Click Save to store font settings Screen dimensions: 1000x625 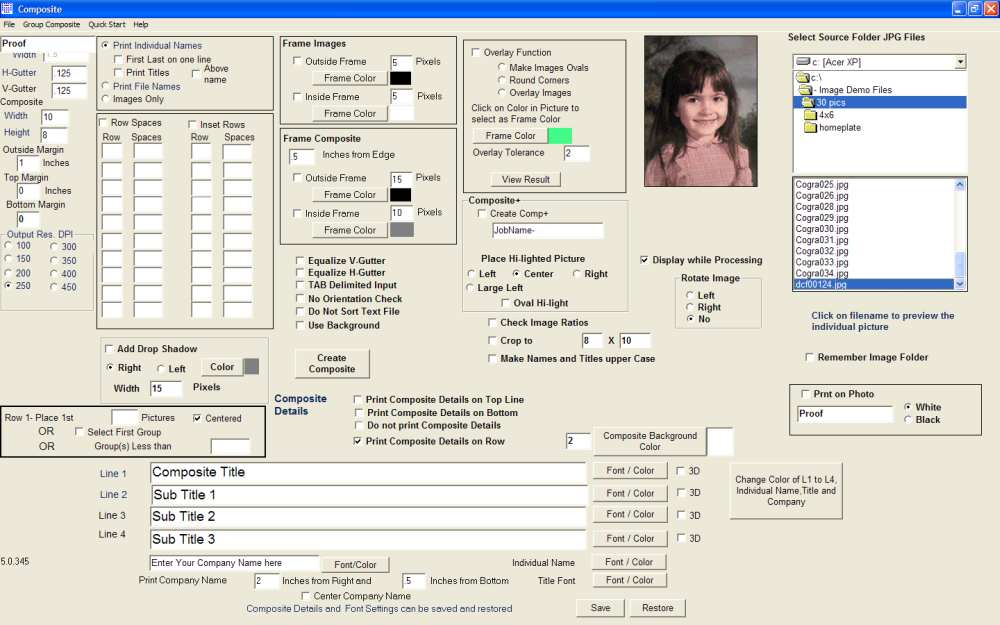point(600,608)
